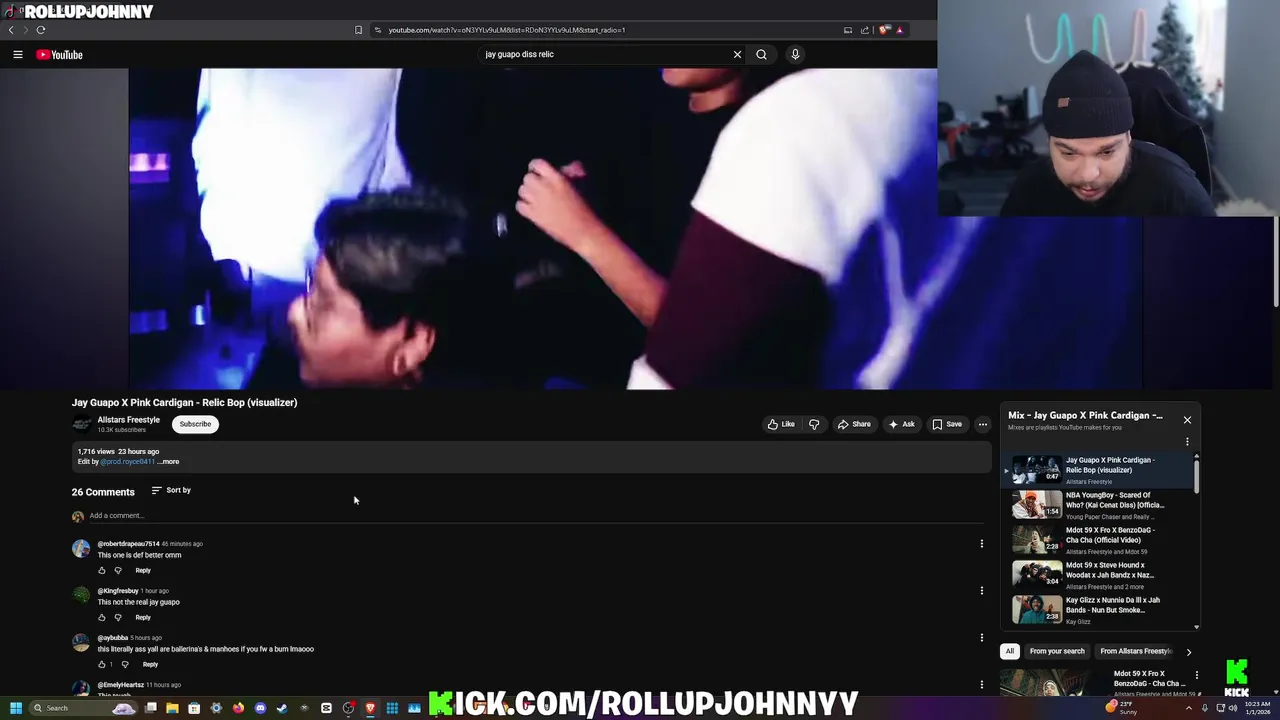Open @Kingfresbuy user profile link
1280x720 pixels.
point(118,591)
